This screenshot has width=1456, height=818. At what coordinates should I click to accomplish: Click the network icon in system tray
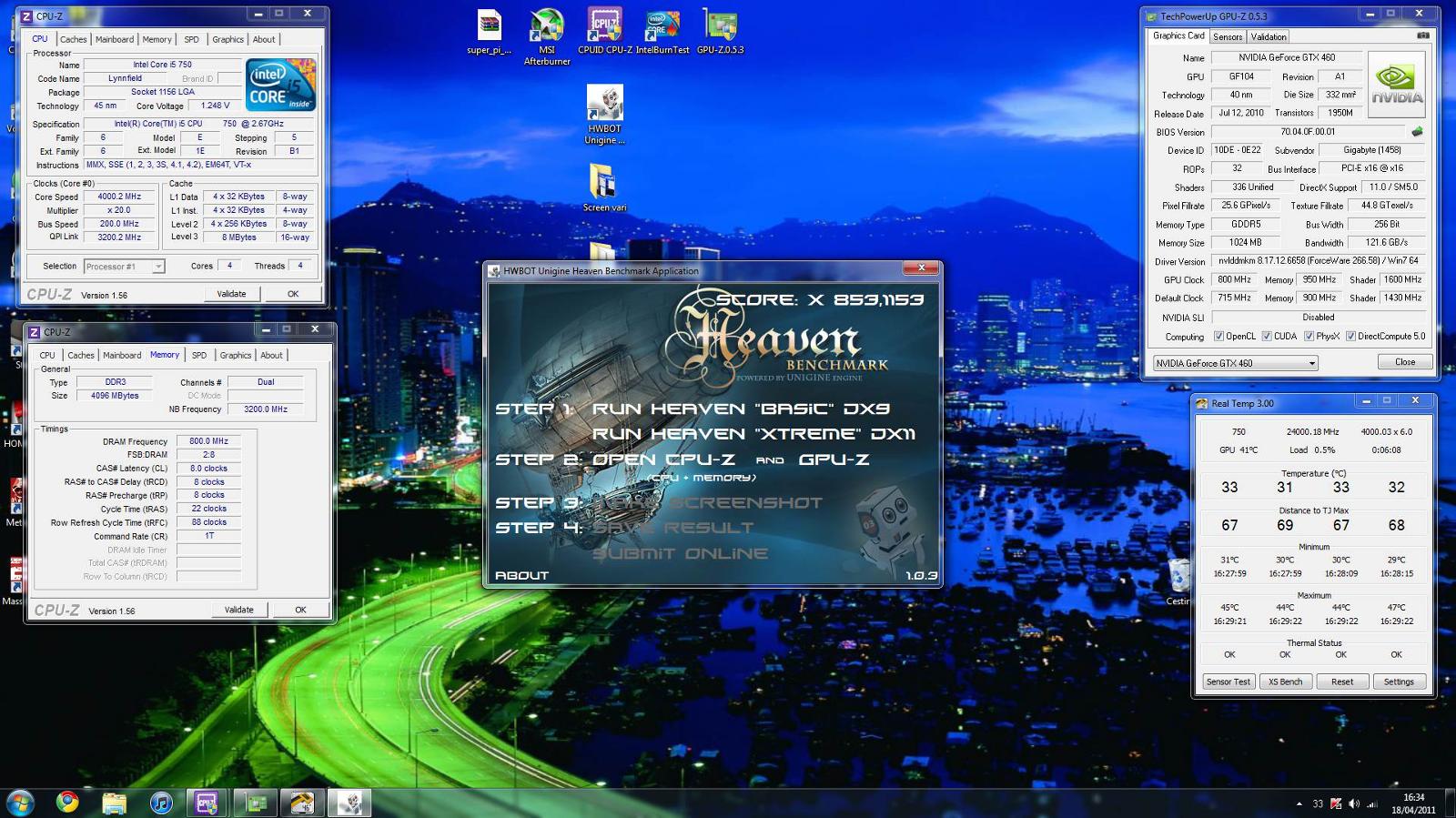pos(1372,803)
